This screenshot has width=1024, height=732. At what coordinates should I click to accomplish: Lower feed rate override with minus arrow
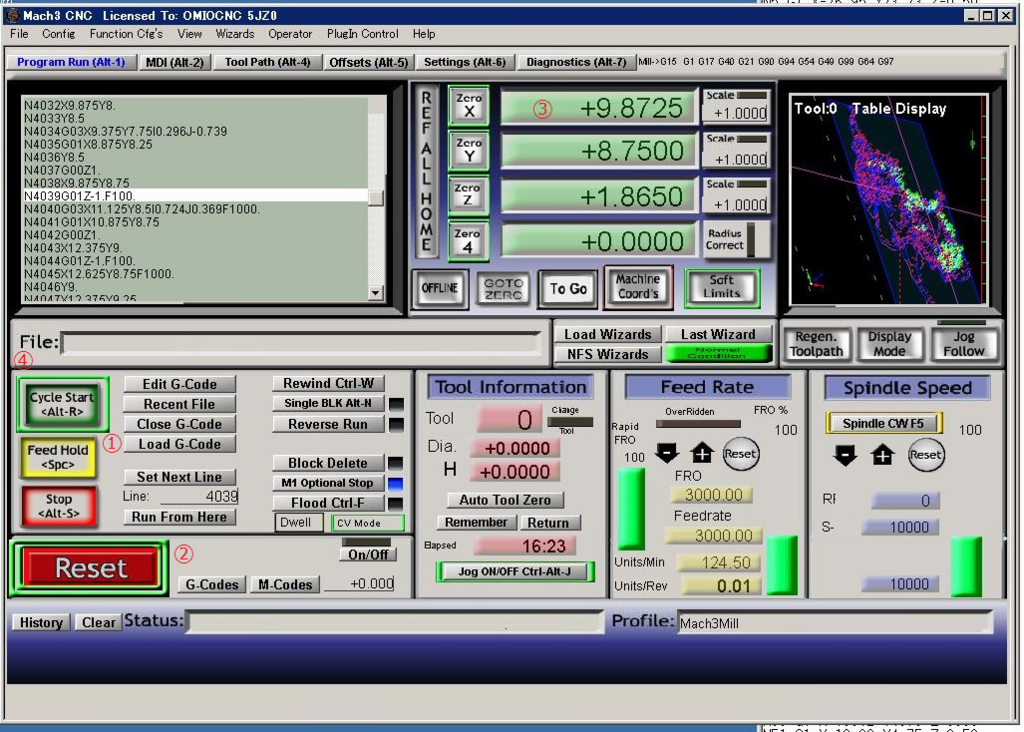(x=667, y=453)
